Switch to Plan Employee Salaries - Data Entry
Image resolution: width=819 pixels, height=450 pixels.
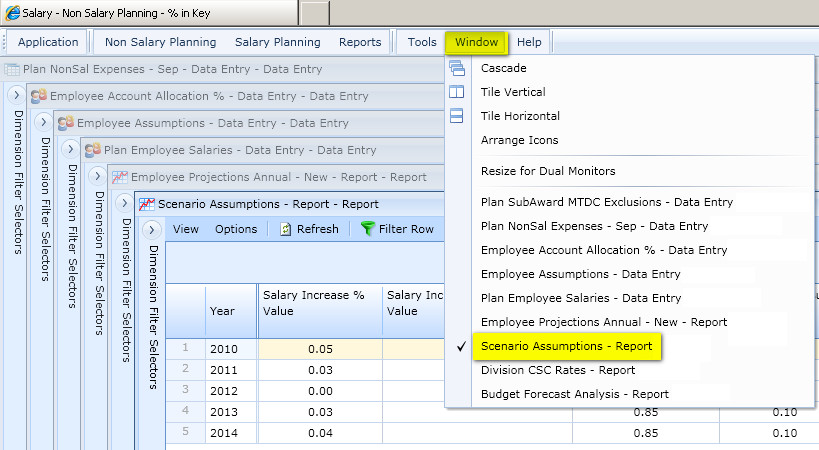click(581, 298)
